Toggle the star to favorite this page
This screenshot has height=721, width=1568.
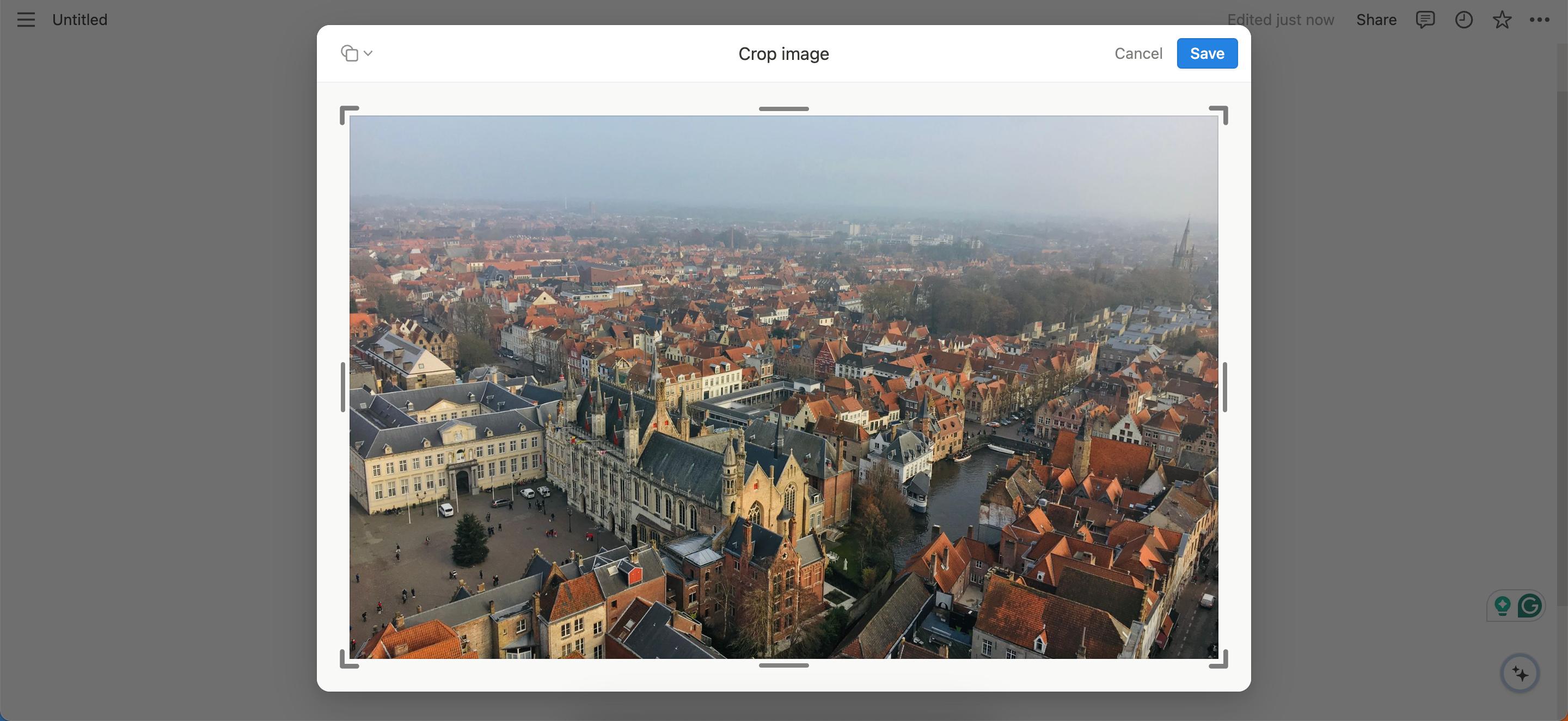click(x=1502, y=20)
